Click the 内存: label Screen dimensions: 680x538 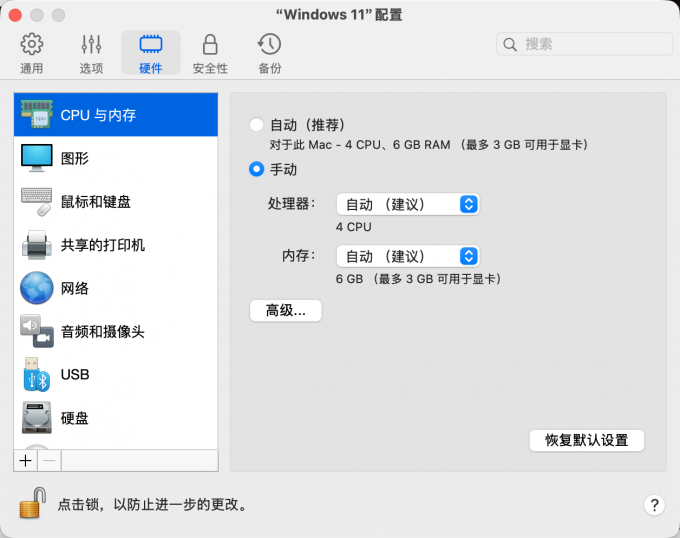299,256
